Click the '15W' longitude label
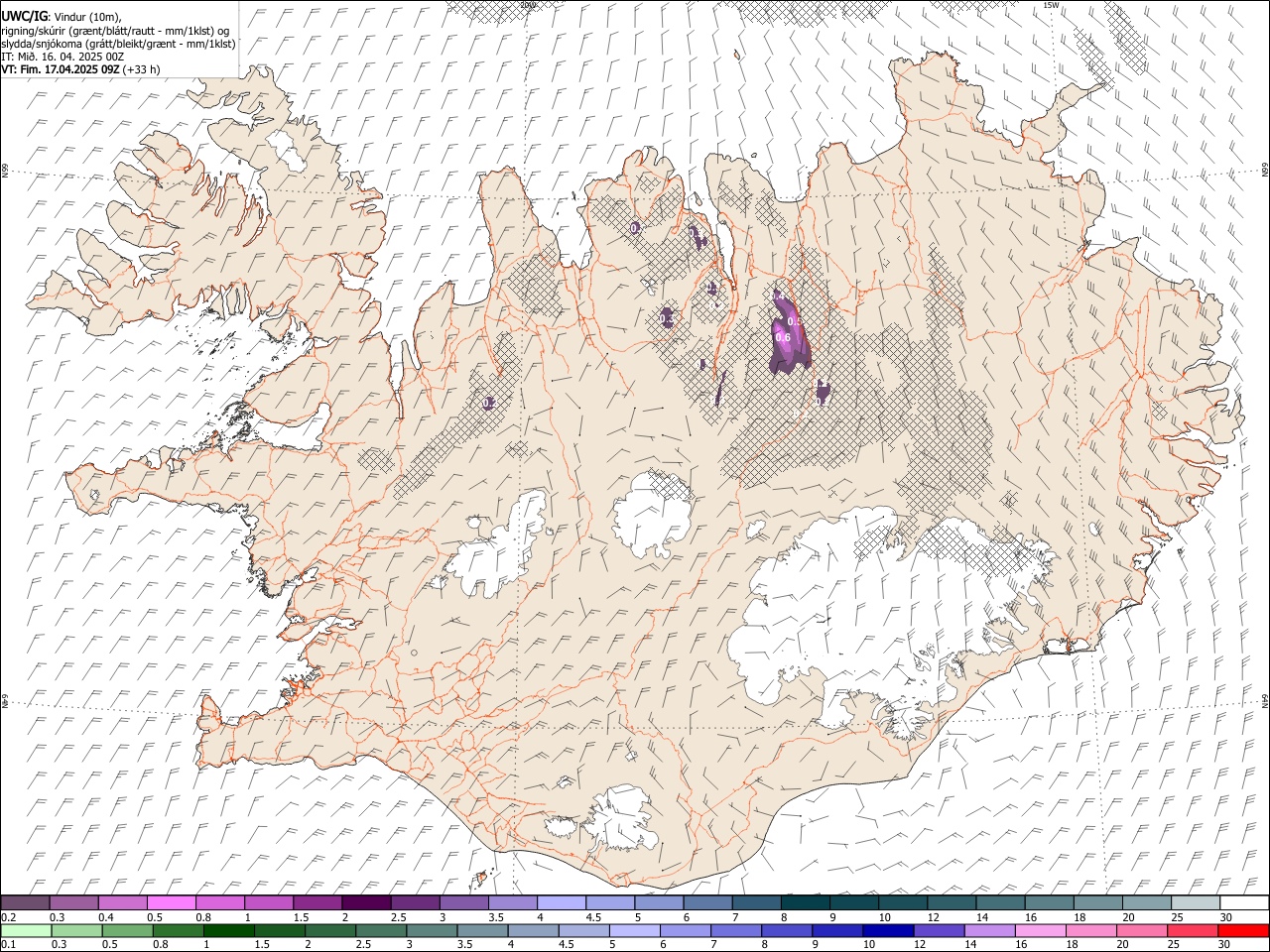Viewport: 1270px width, 952px height. (1051, 5)
